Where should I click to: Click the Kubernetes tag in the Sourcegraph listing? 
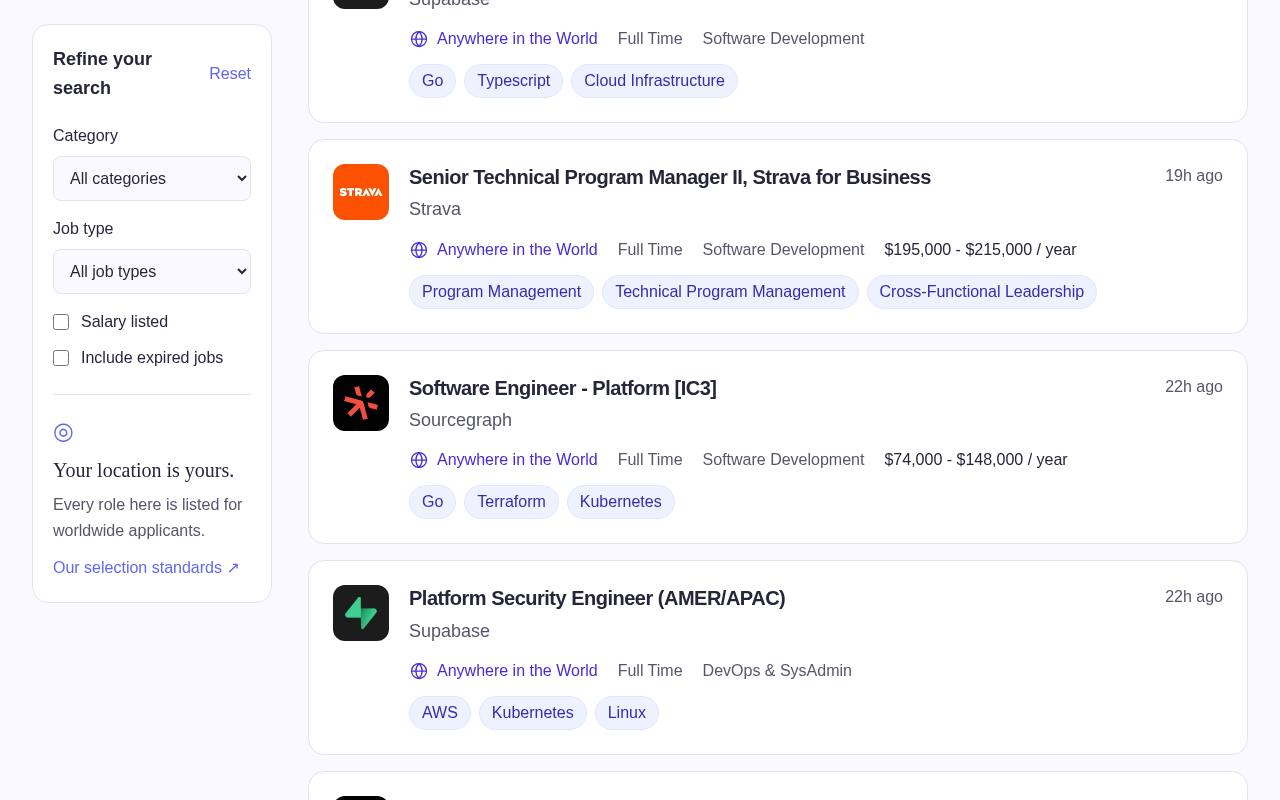[620, 502]
